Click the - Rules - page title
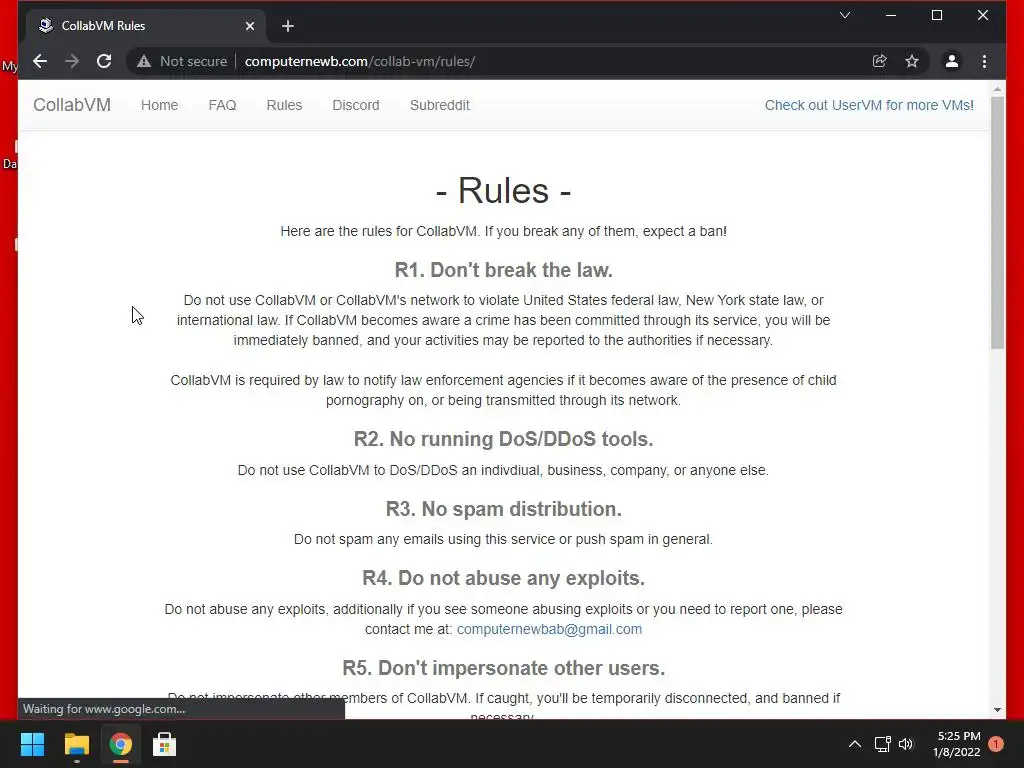 click(x=504, y=191)
